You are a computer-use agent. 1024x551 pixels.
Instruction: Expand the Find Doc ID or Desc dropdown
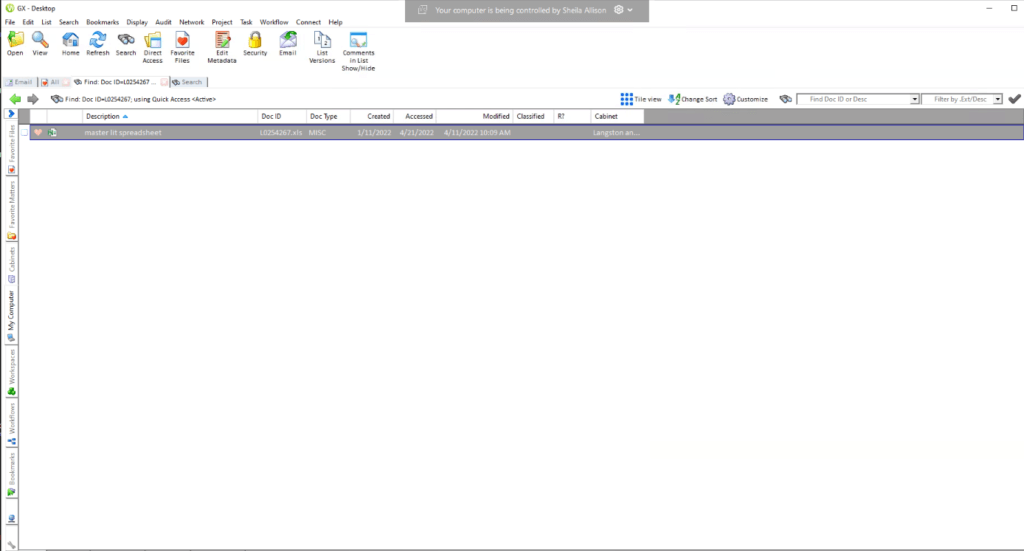click(914, 99)
